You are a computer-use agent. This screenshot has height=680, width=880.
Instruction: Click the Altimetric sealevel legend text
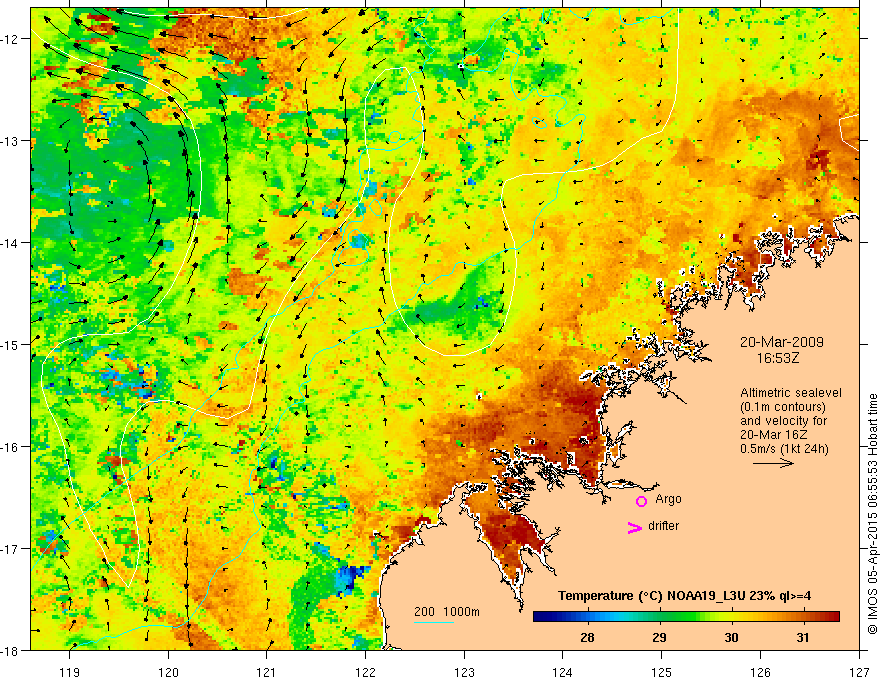click(791, 393)
